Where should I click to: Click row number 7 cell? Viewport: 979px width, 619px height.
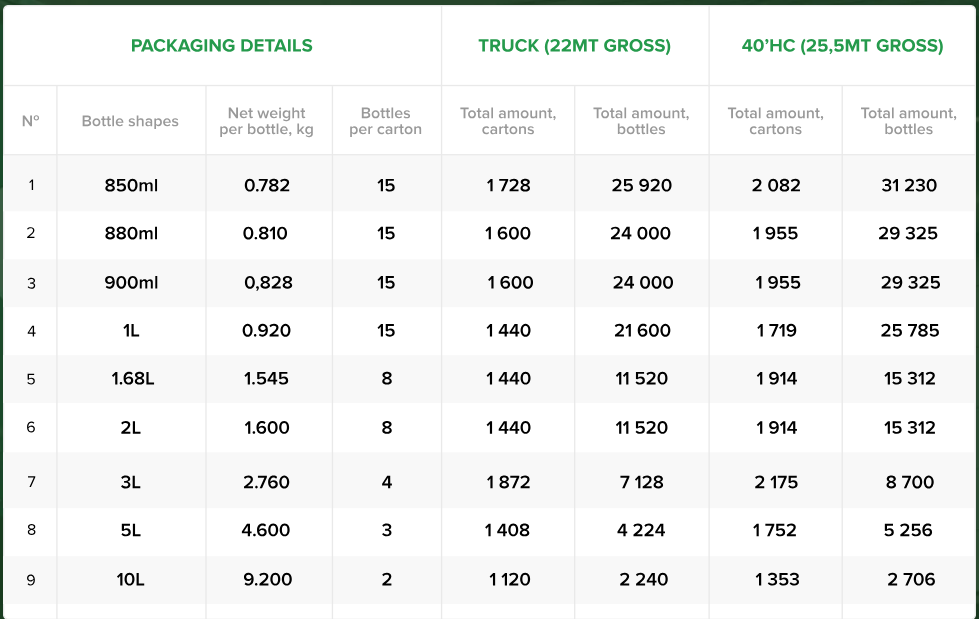[31, 482]
